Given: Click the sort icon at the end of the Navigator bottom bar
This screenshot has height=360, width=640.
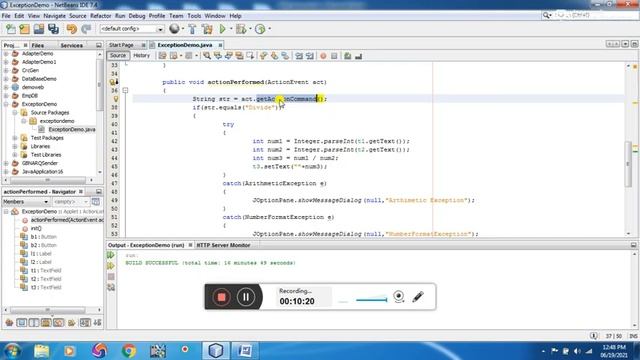Looking at the screenshot, I should [x=97, y=323].
